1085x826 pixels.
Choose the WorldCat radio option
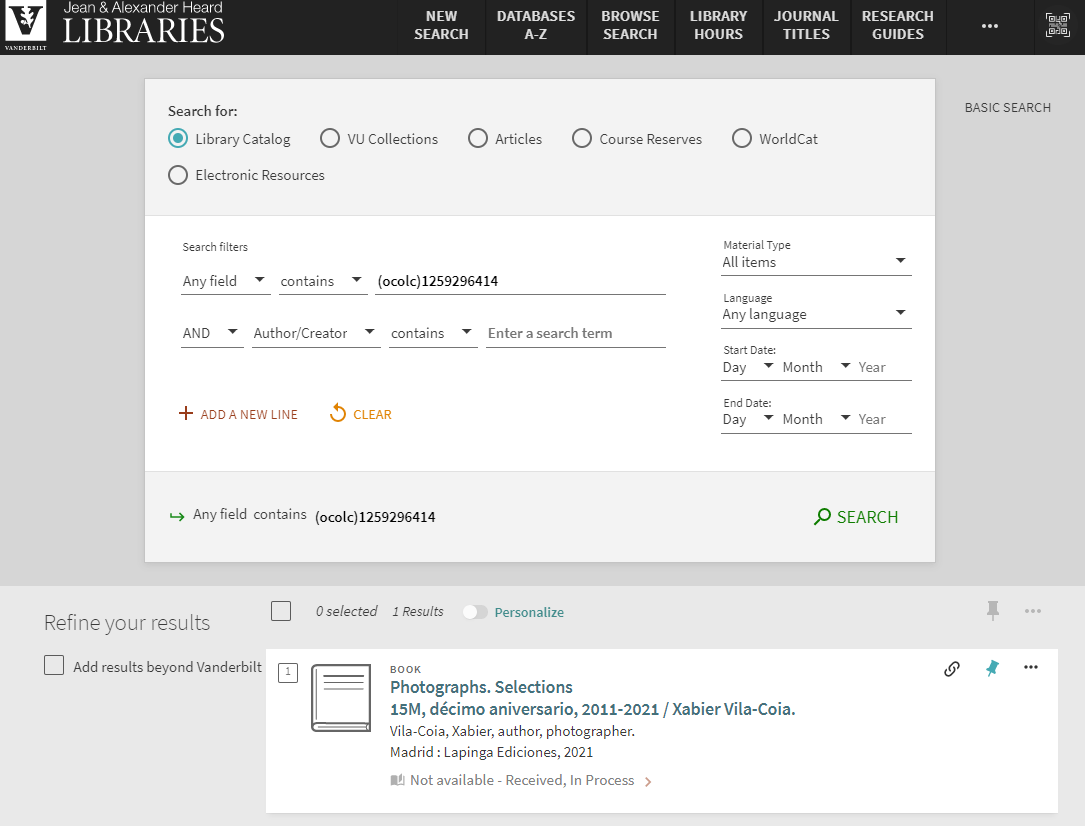coord(742,138)
